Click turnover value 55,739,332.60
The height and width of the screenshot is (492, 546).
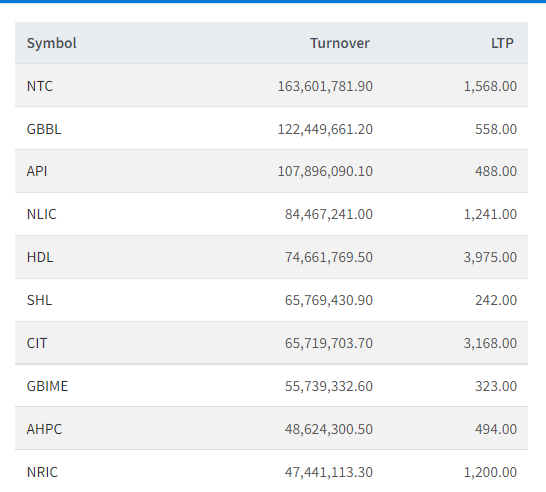click(329, 386)
